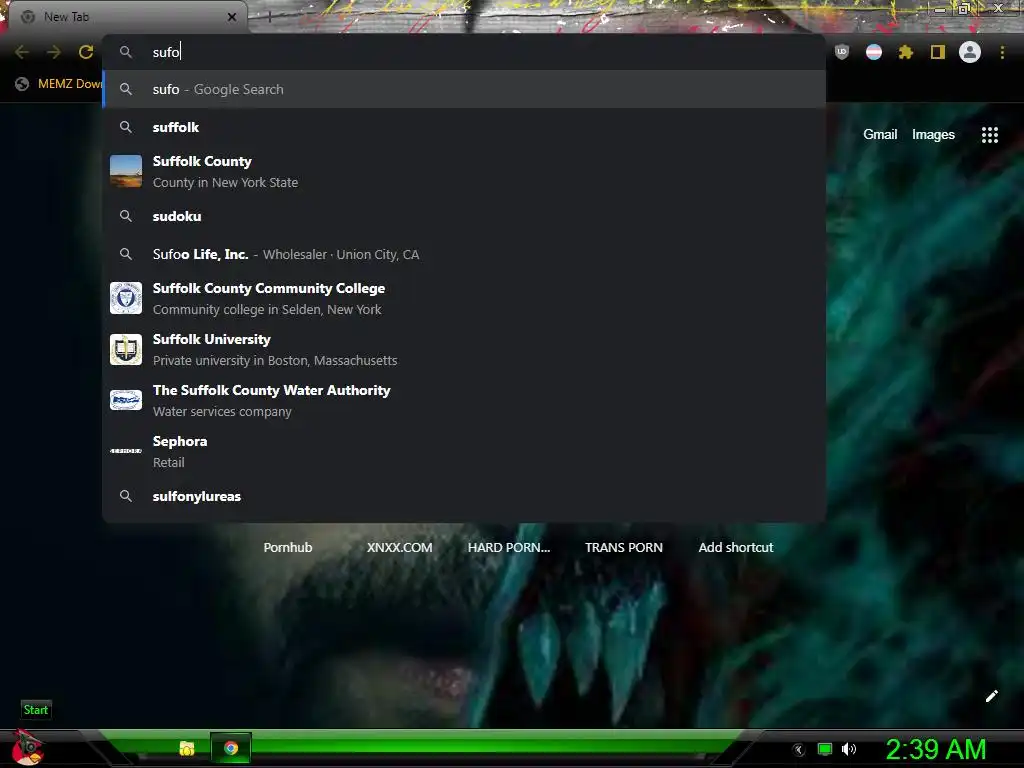Pick the 'sudoku' suggestion
Image resolution: width=1024 pixels, height=768 pixels.
point(464,216)
